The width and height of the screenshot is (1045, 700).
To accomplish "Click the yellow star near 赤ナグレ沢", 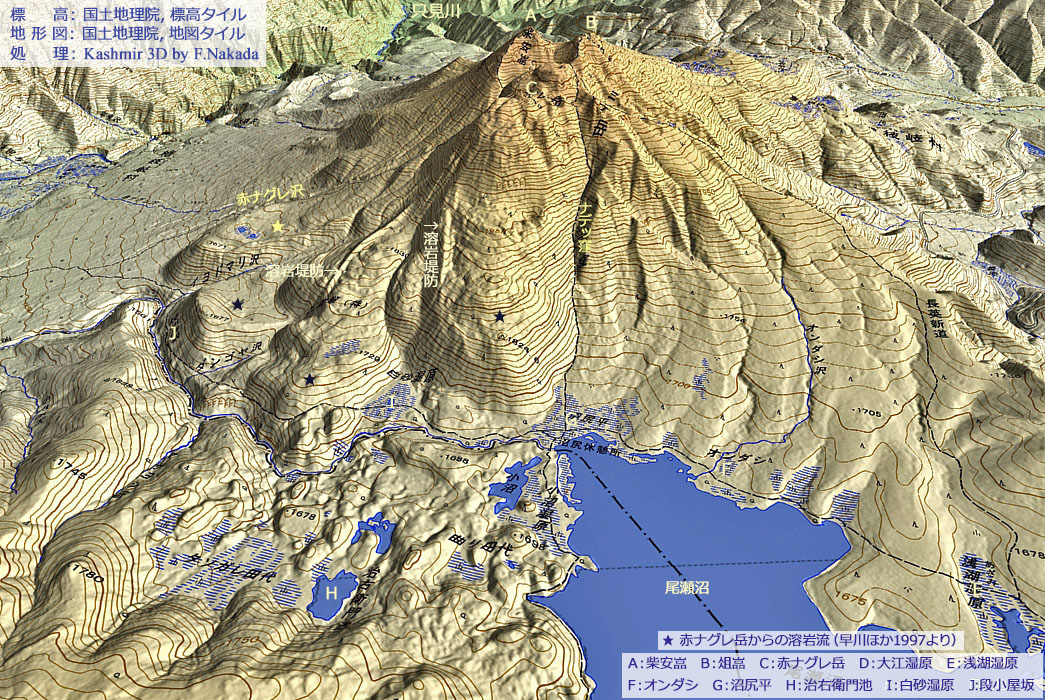I will click(278, 228).
